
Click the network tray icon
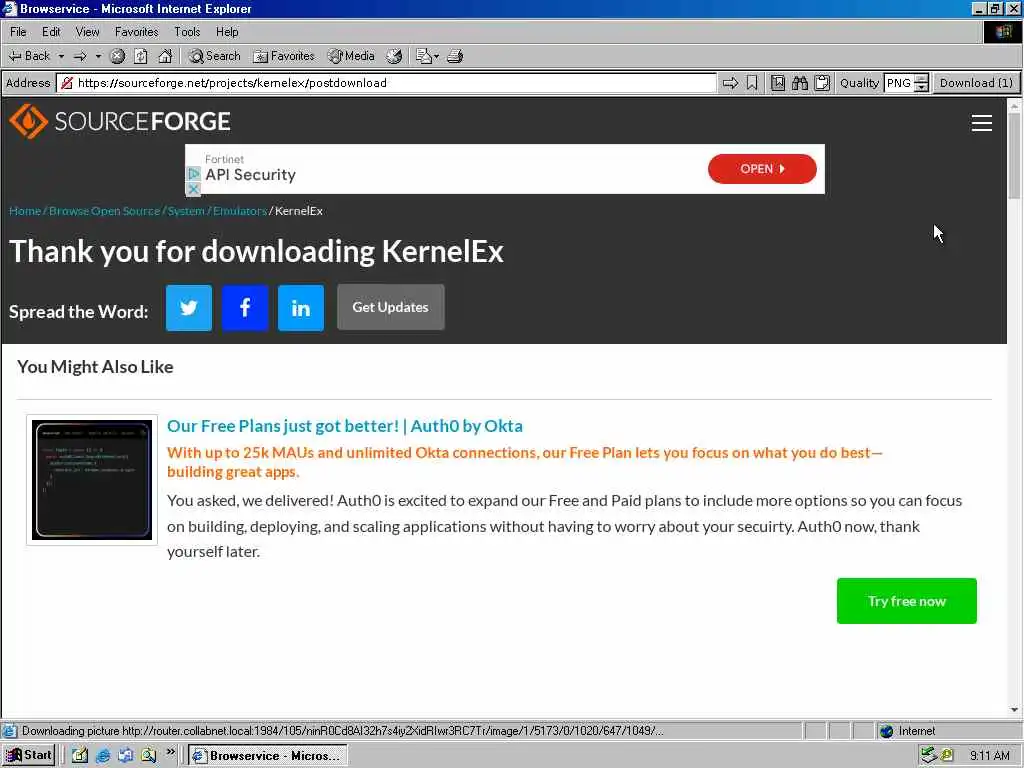point(928,756)
